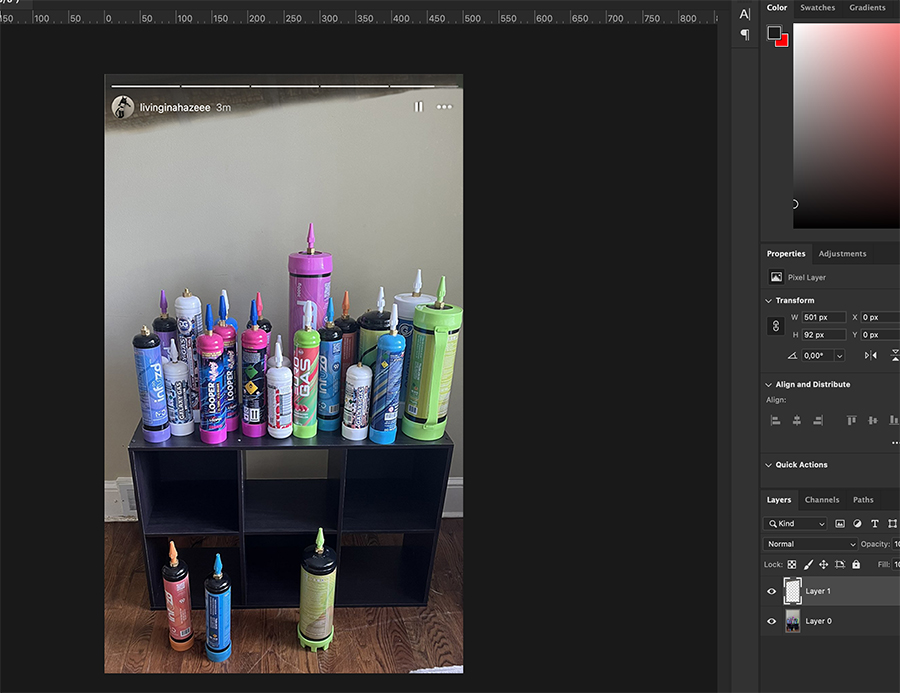Viewport: 900px width, 693px height.
Task: Align horizontal centers
Action: 797,420
